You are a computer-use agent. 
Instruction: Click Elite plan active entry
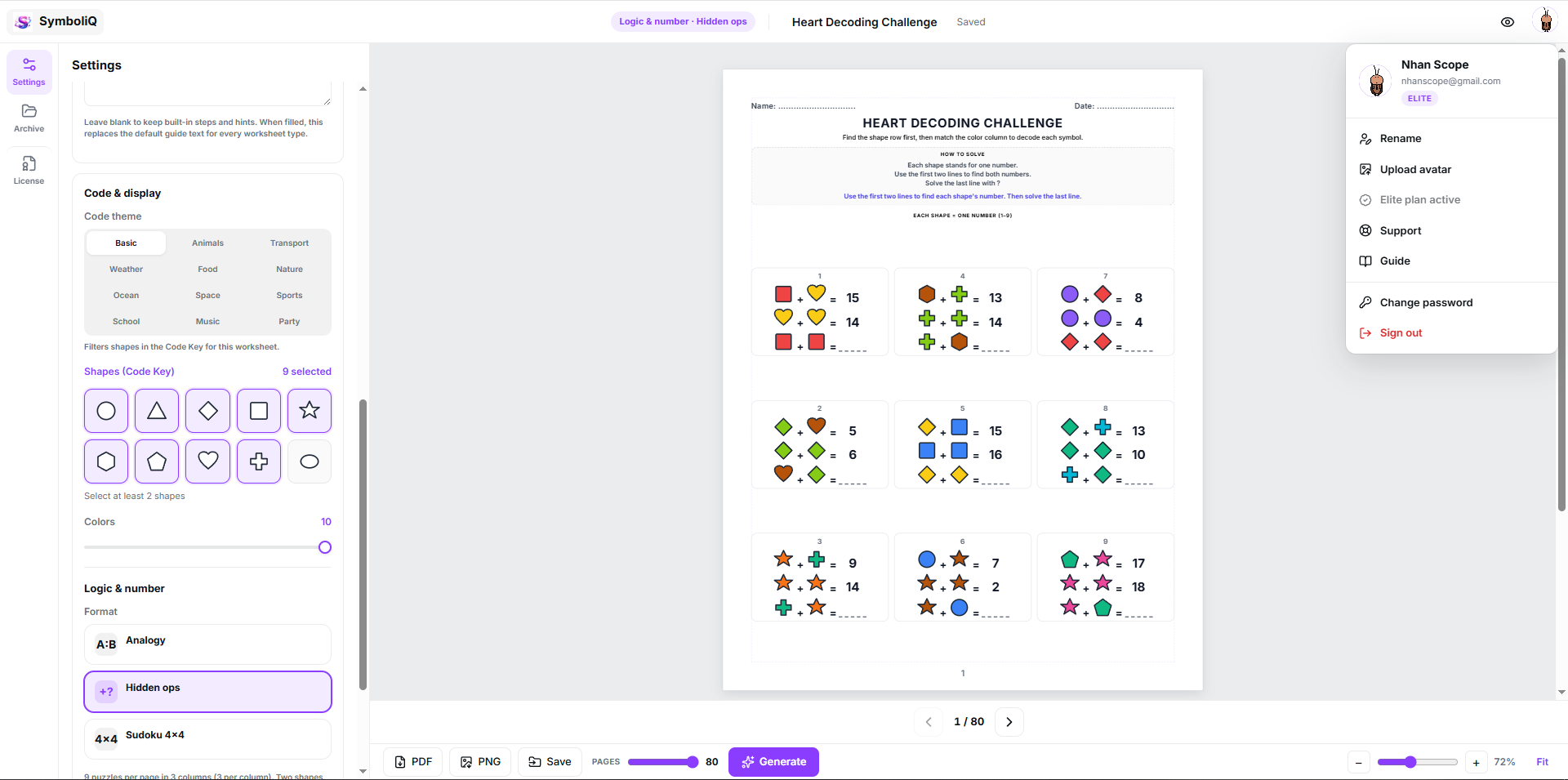(1451, 200)
